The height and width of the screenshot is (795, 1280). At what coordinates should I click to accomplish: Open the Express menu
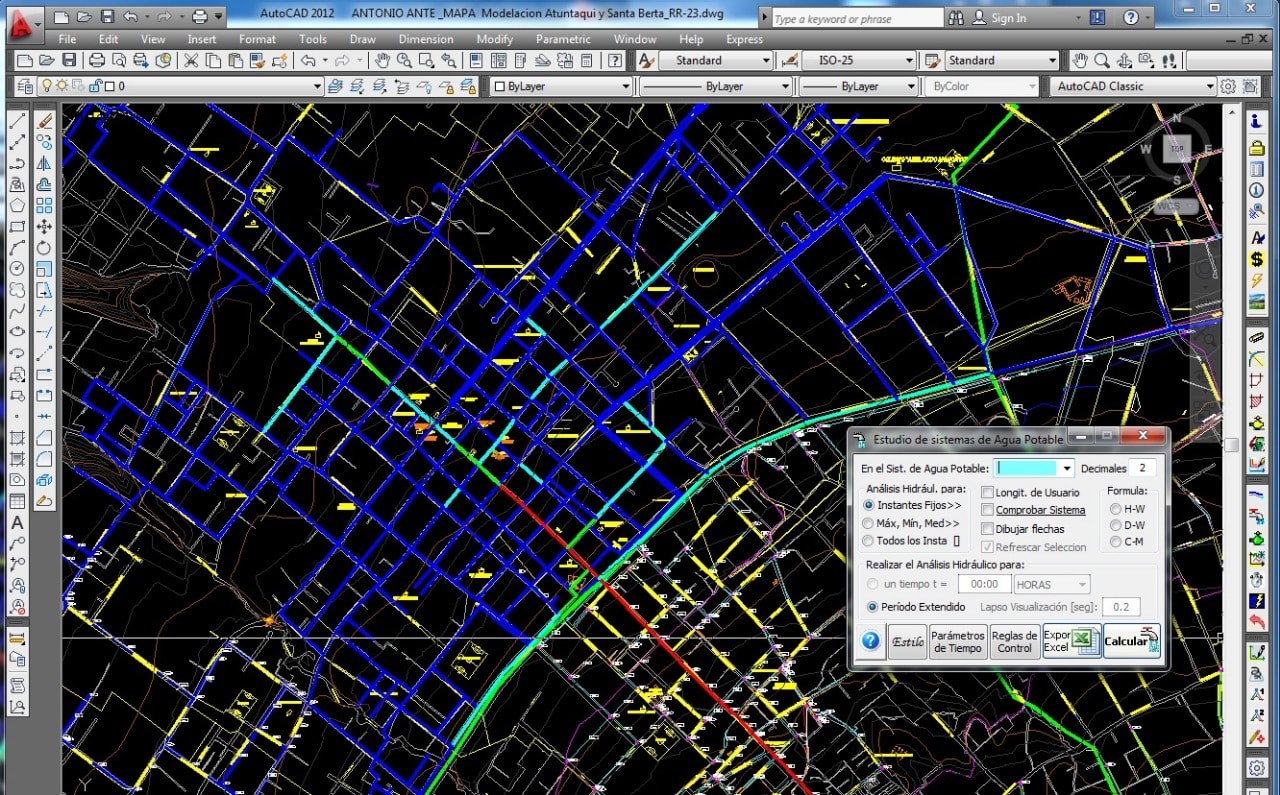744,39
